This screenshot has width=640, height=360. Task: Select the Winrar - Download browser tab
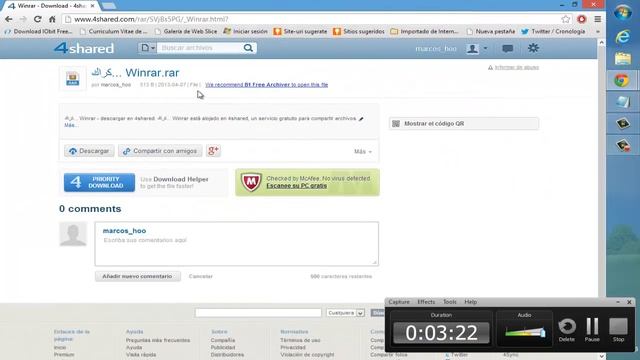(51, 6)
